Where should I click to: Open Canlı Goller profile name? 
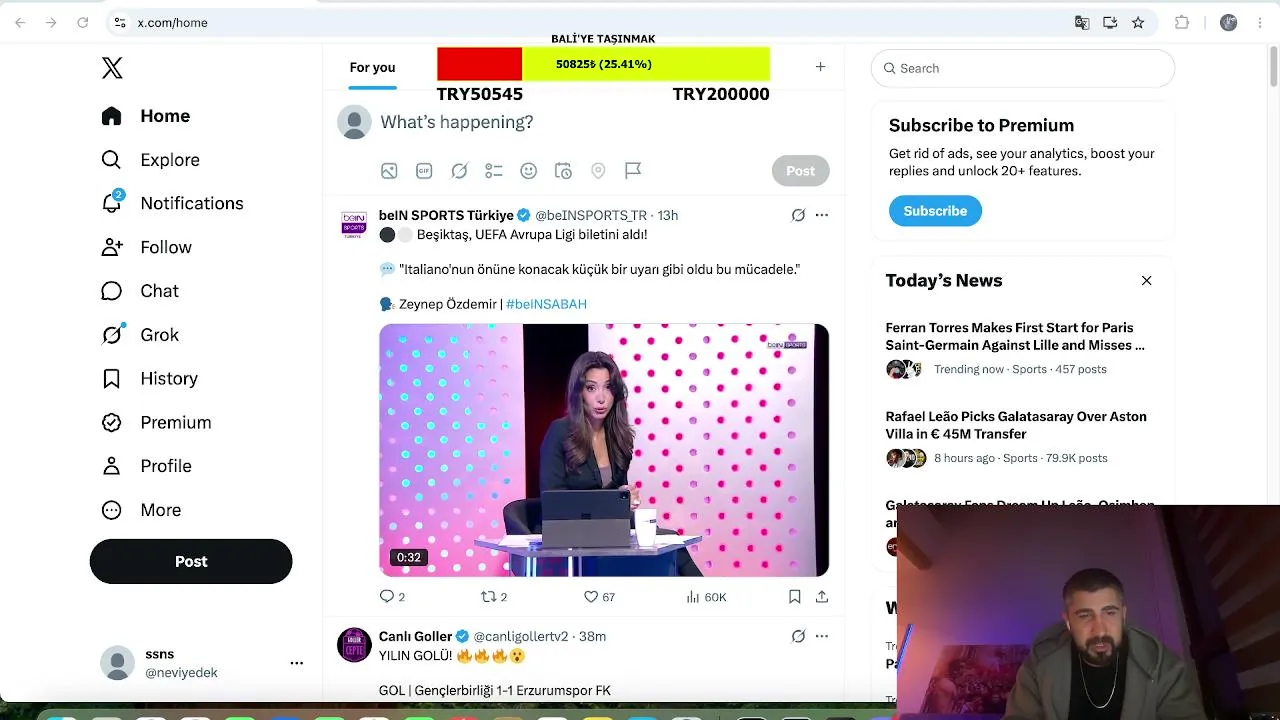[416, 636]
